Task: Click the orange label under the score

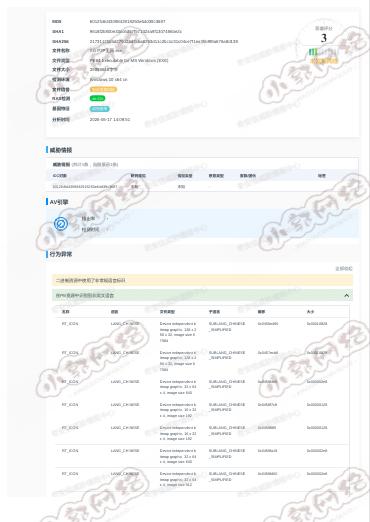Action: 324,61
